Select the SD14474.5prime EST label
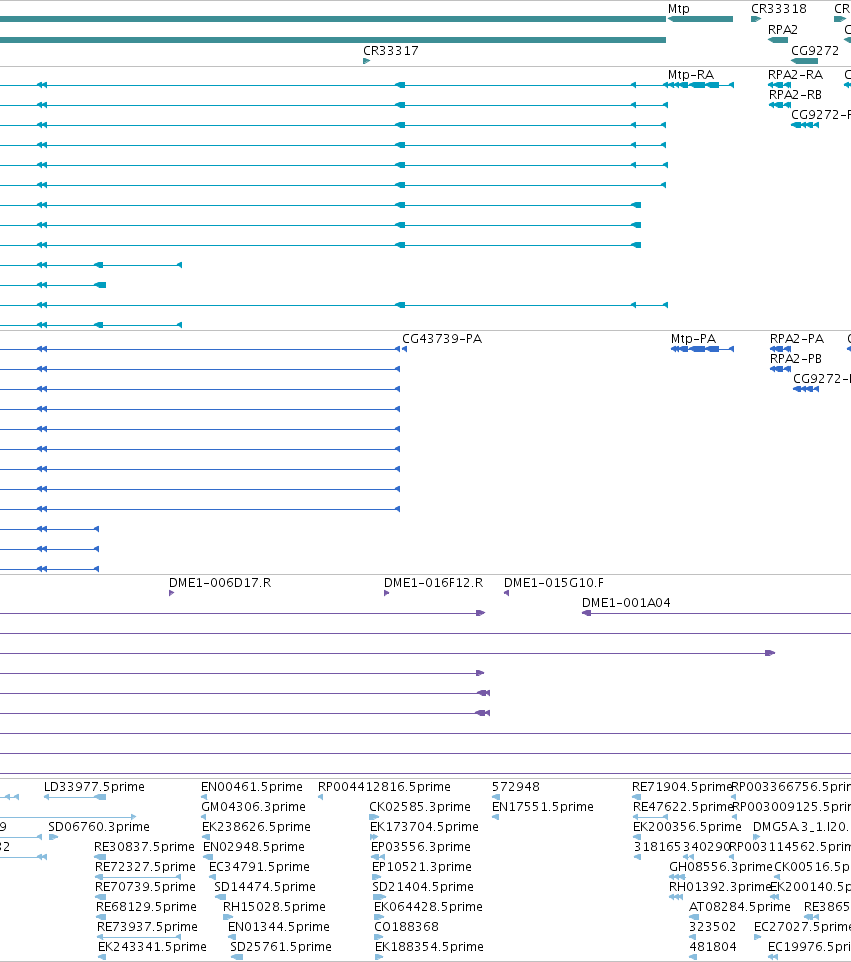Viewport: 851px width, 962px height. click(264, 887)
